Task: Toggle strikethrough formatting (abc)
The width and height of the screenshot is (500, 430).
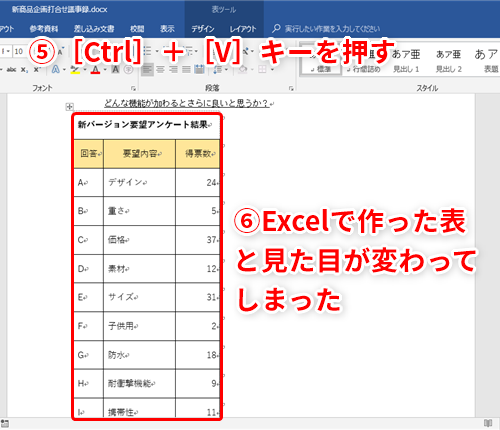Action: pos(11,70)
